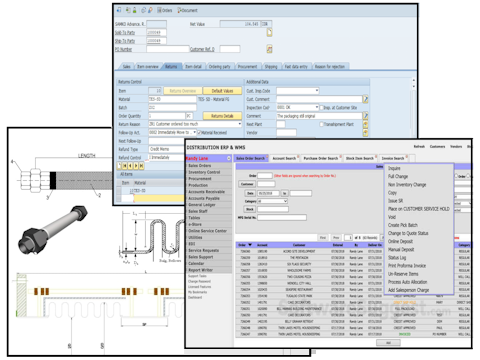This screenshot has height=360, width=480.
Task: Select the Order radio button in ERP
Action: pos(456,176)
